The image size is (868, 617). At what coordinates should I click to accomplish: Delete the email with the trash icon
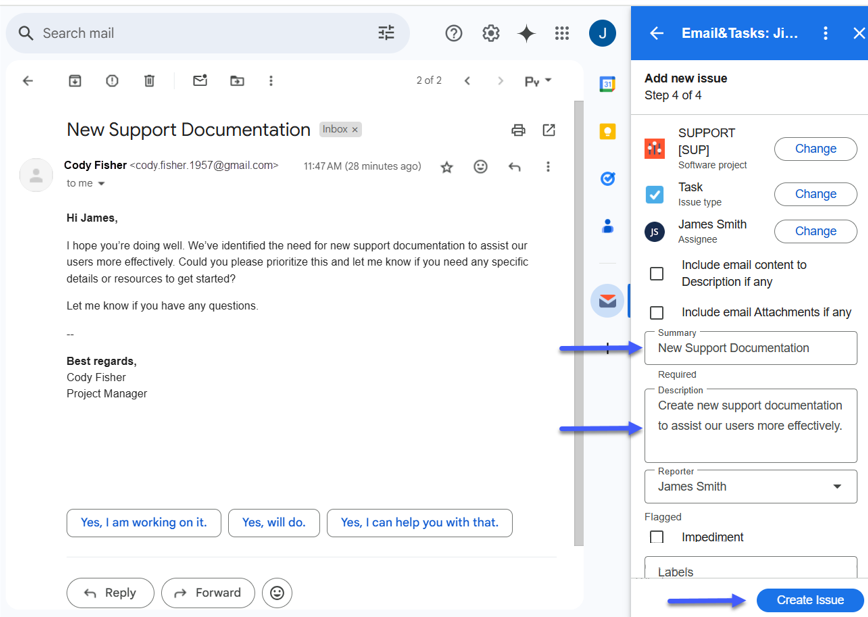click(149, 81)
